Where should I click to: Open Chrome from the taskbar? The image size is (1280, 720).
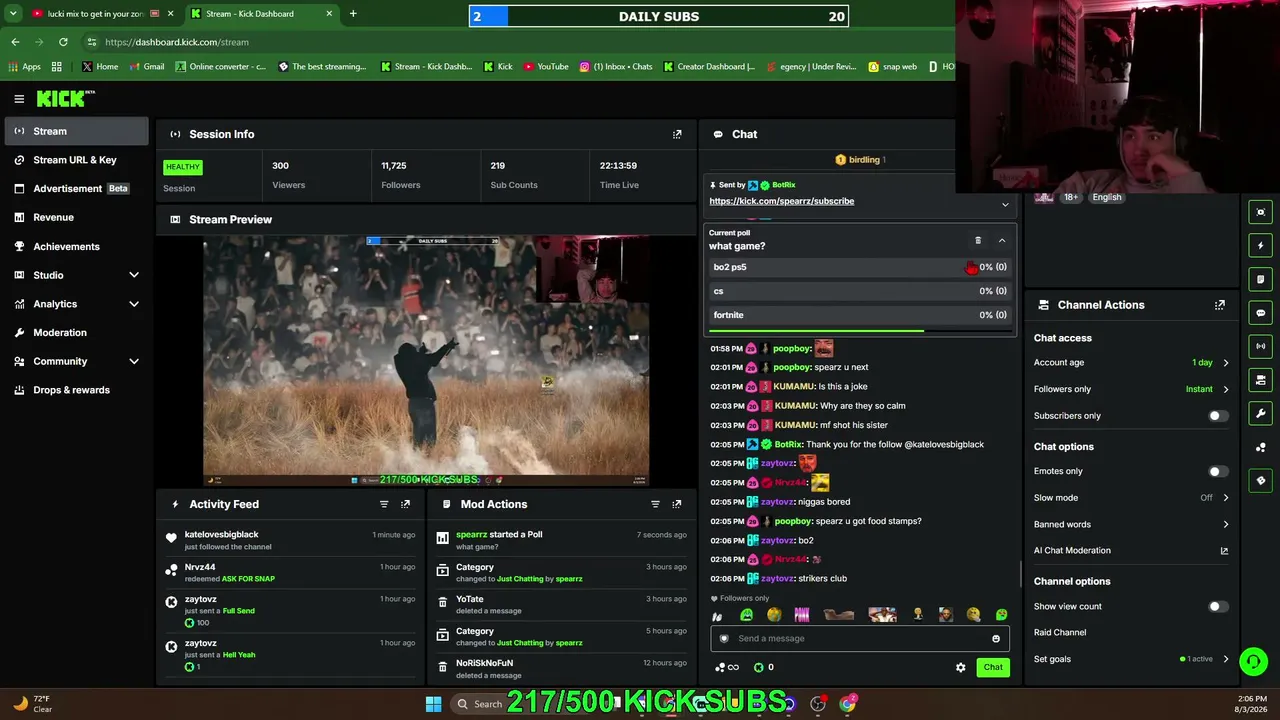pyautogui.click(x=848, y=704)
